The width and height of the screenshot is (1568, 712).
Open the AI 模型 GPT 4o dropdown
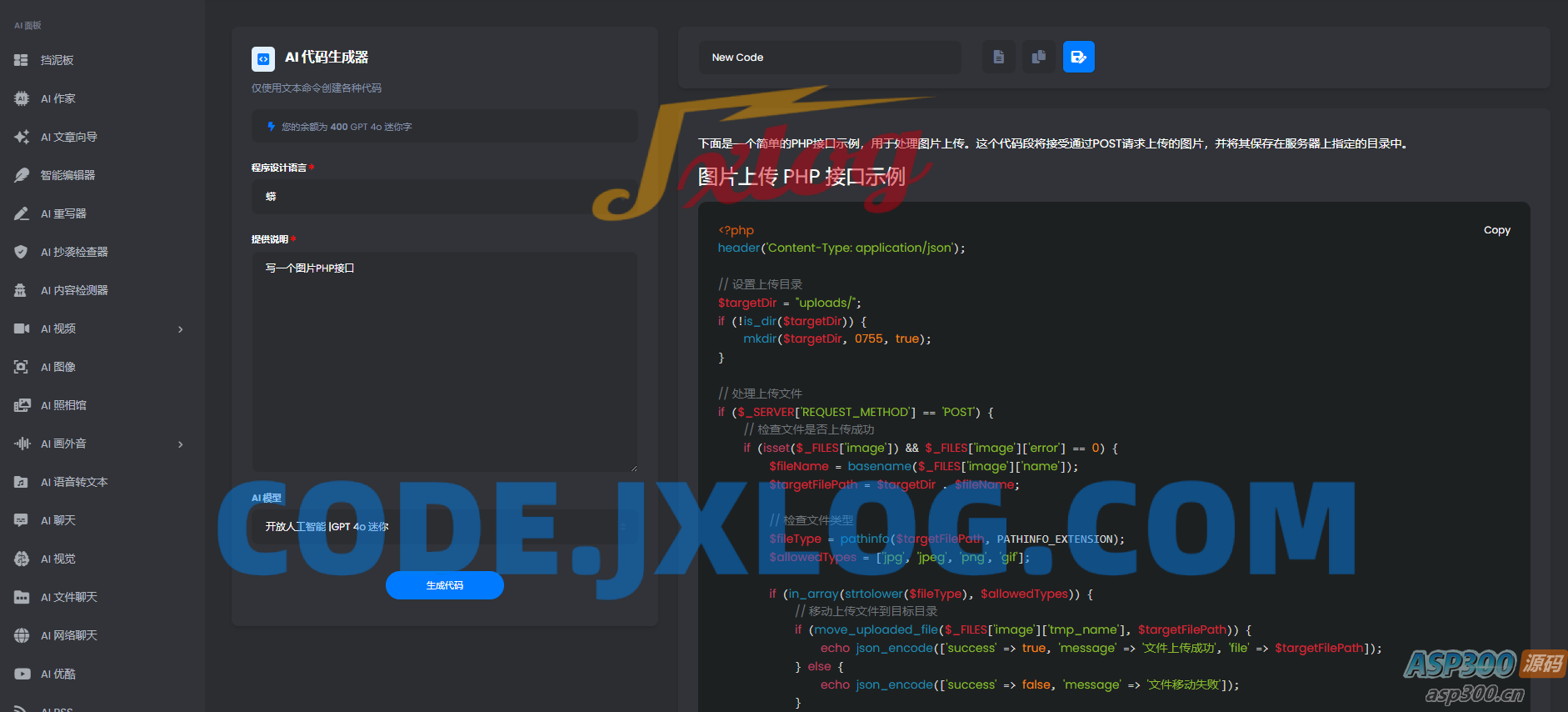click(x=445, y=527)
